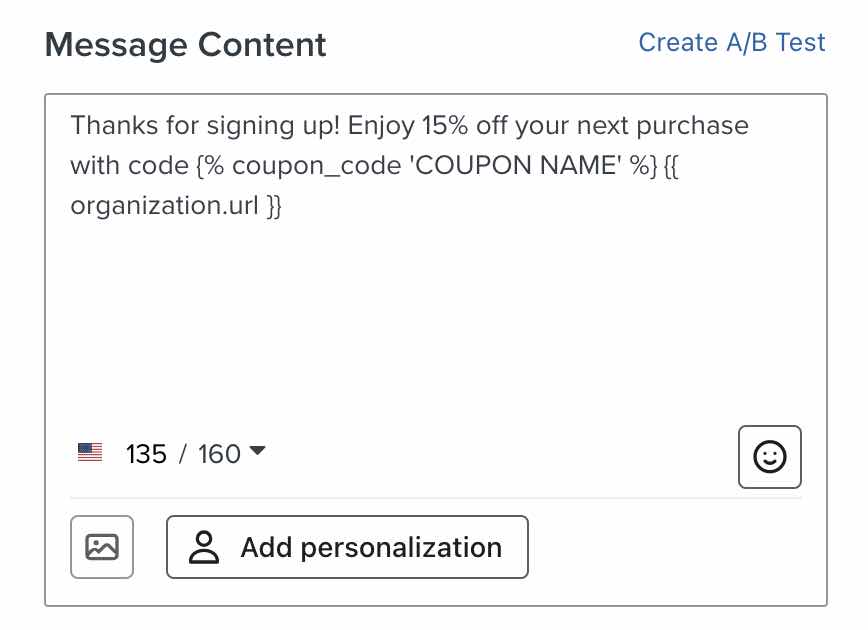Tap the emoji icon at bottom right of editor
This screenshot has height=630, width=868.
pyautogui.click(x=769, y=457)
